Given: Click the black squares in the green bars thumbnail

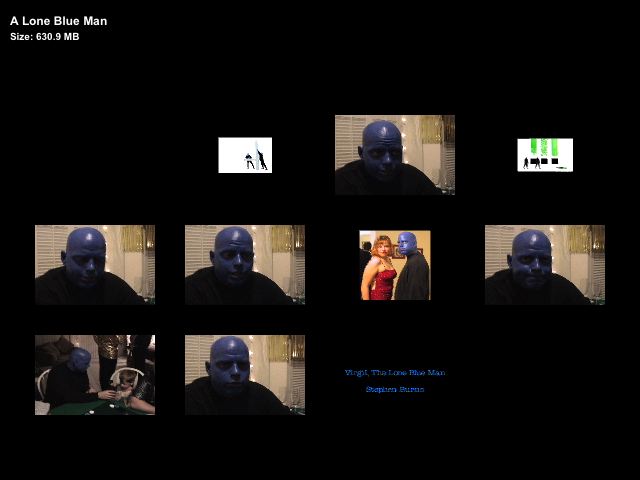Looking at the screenshot, I should 546,161.
